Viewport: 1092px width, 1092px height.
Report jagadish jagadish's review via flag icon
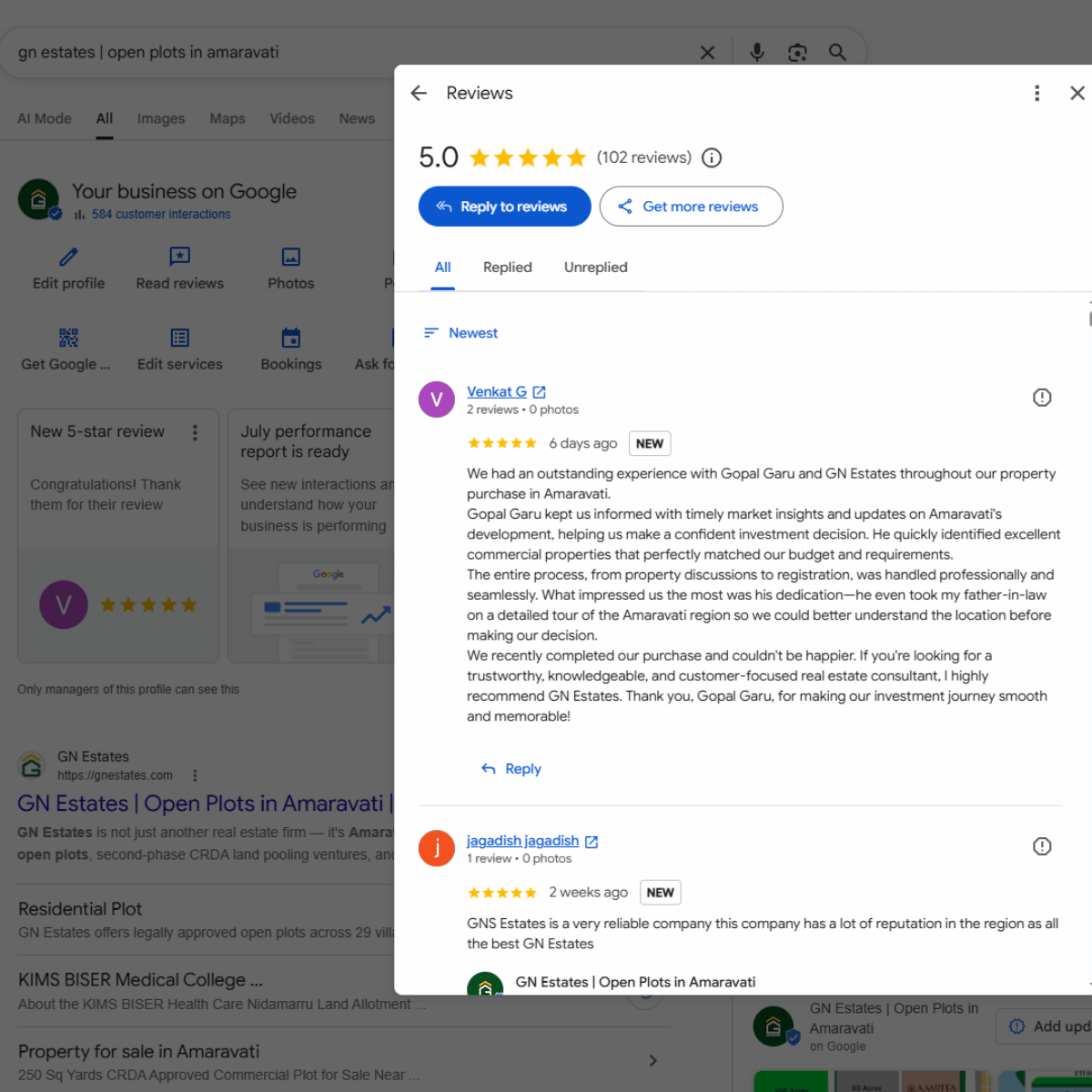click(1042, 846)
